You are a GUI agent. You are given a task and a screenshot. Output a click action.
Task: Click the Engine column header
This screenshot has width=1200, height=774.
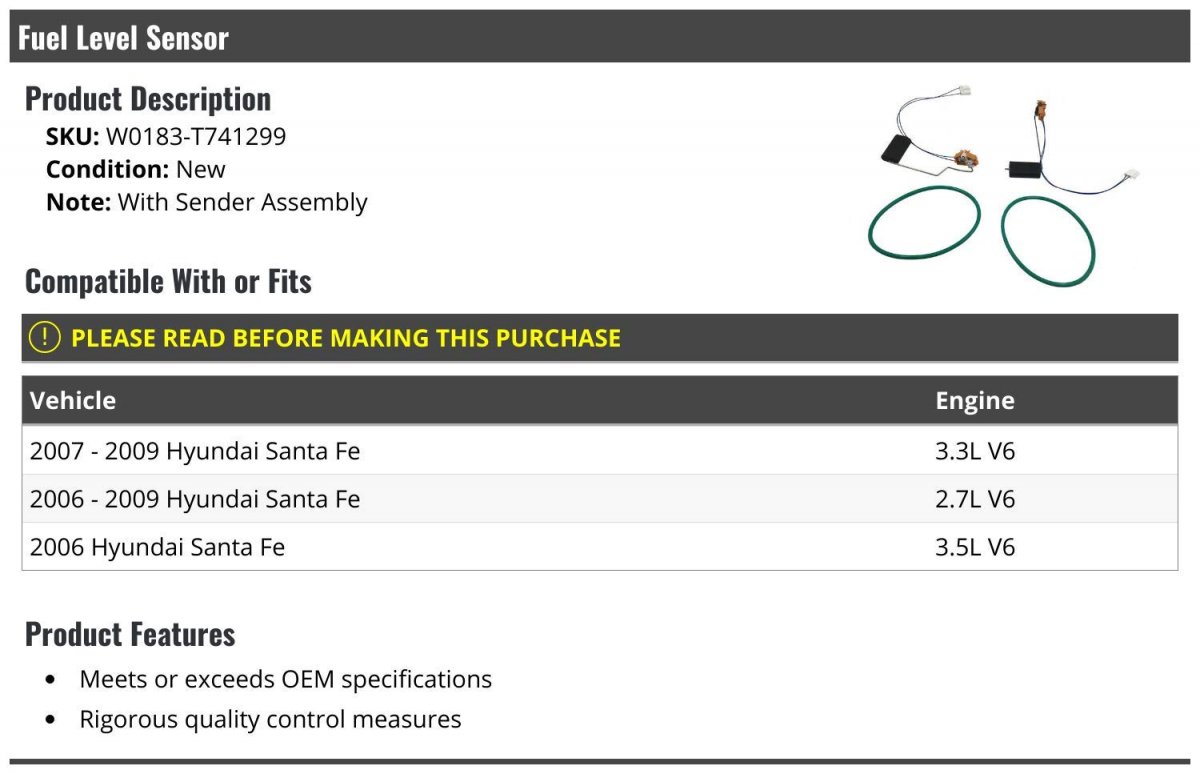975,400
